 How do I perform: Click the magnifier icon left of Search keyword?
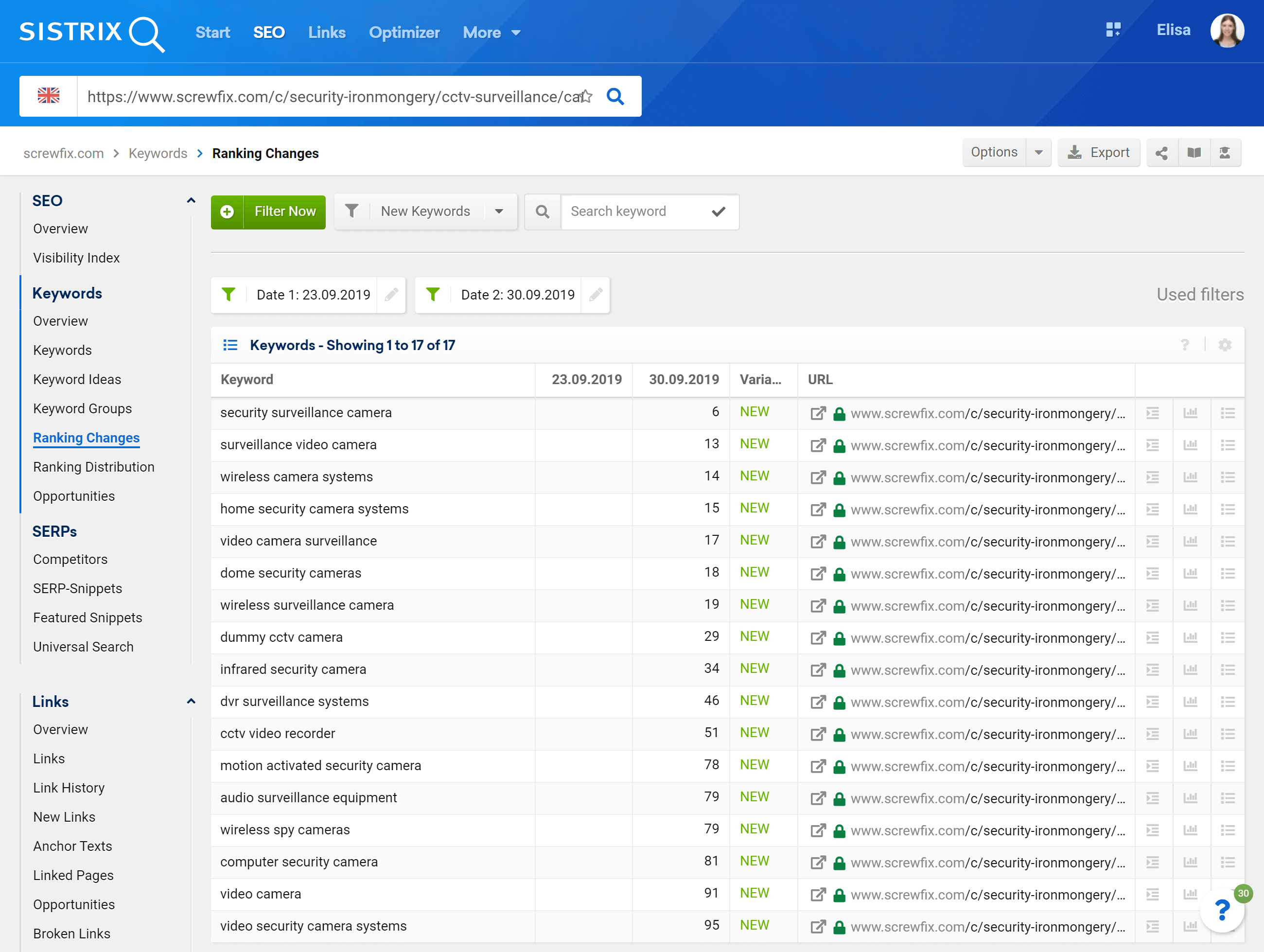[x=542, y=212]
